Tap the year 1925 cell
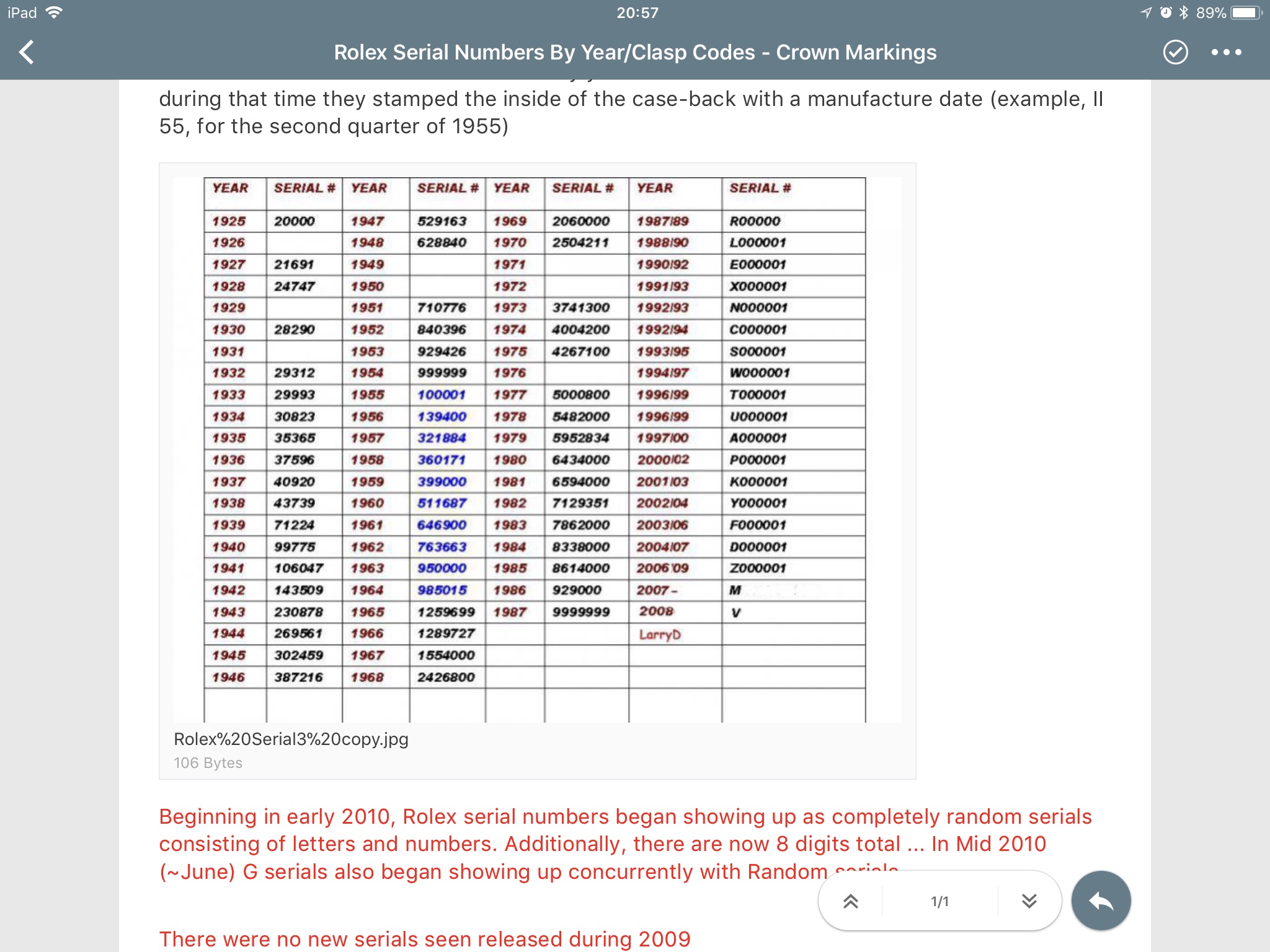This screenshot has width=1270, height=952. (x=229, y=221)
